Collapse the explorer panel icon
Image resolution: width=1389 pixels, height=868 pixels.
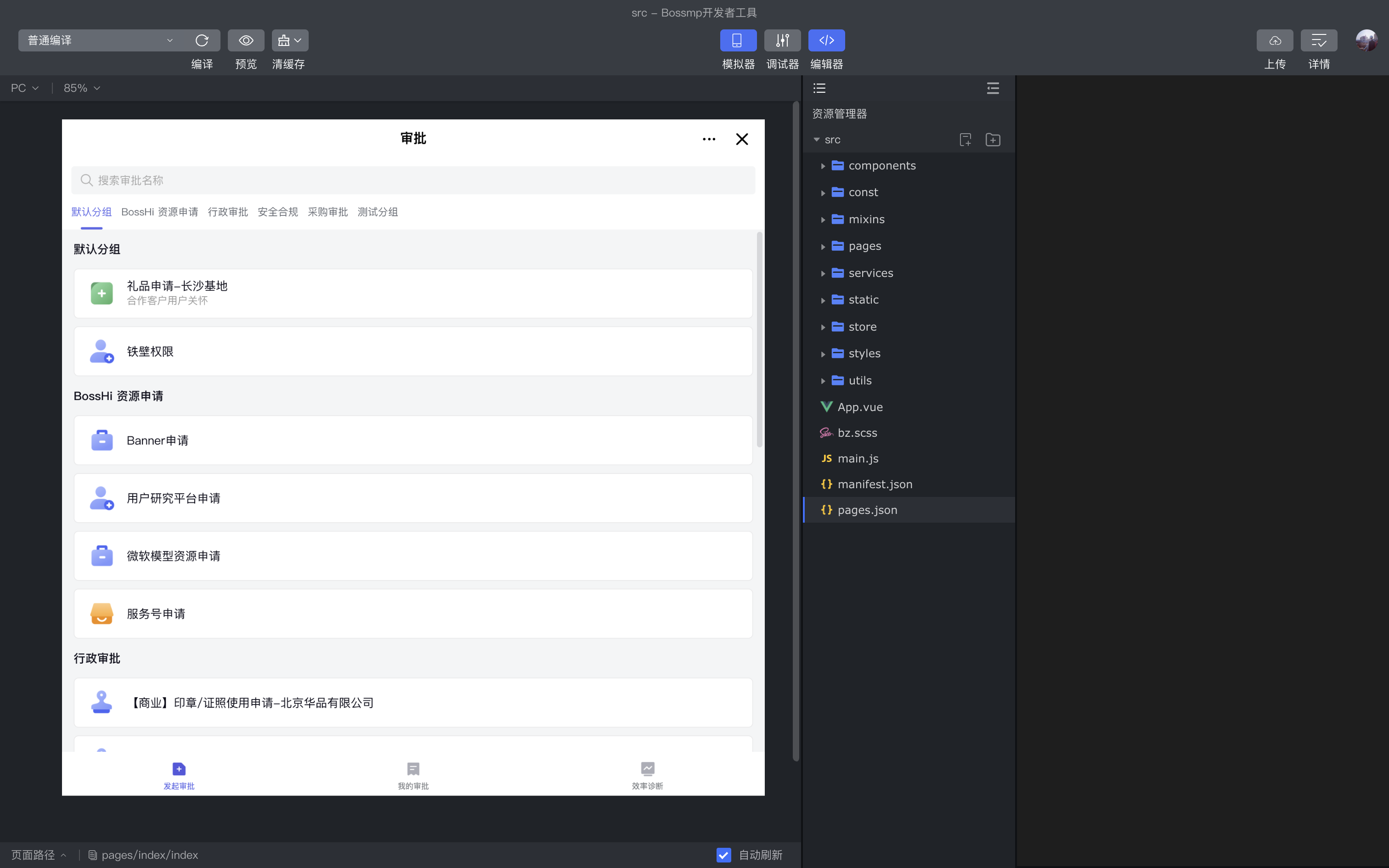993,88
